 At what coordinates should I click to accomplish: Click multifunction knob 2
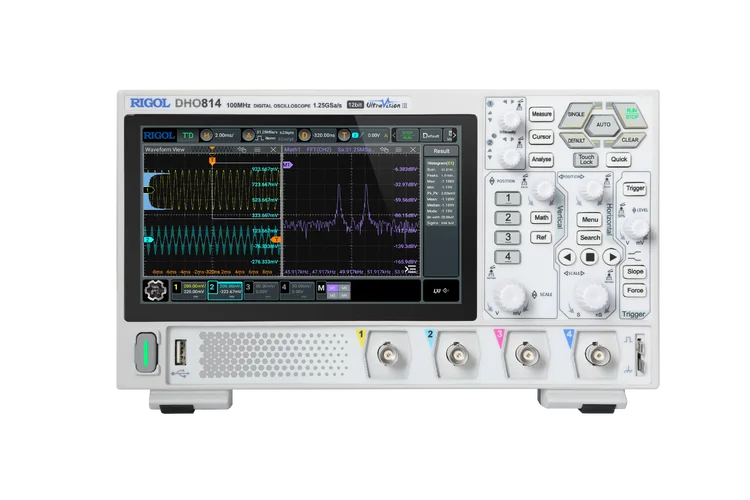(x=511, y=157)
